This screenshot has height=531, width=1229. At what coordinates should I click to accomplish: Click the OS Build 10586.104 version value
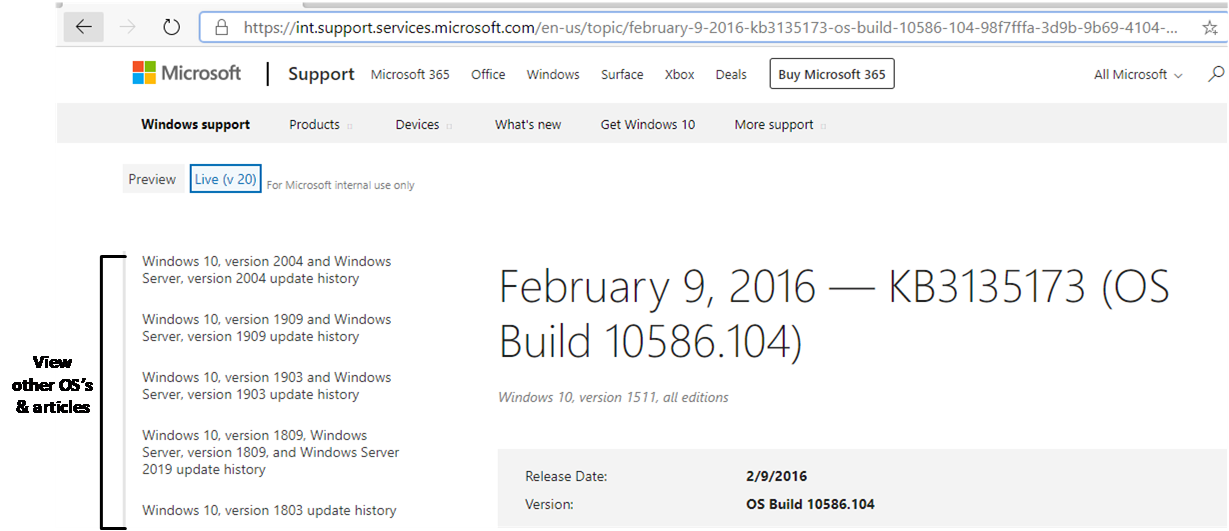810,504
